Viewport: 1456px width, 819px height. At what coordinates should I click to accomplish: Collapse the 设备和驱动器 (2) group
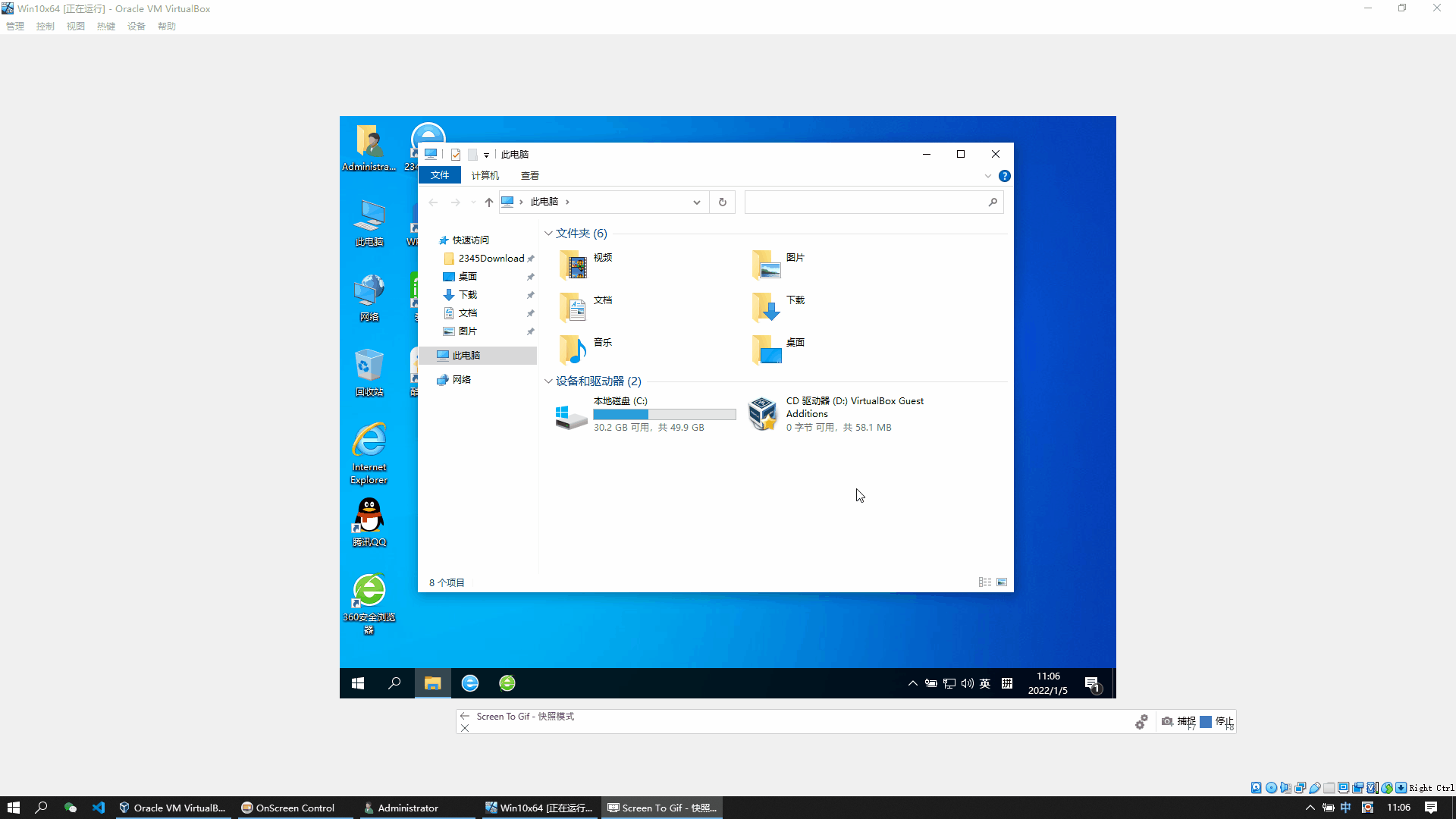click(548, 381)
